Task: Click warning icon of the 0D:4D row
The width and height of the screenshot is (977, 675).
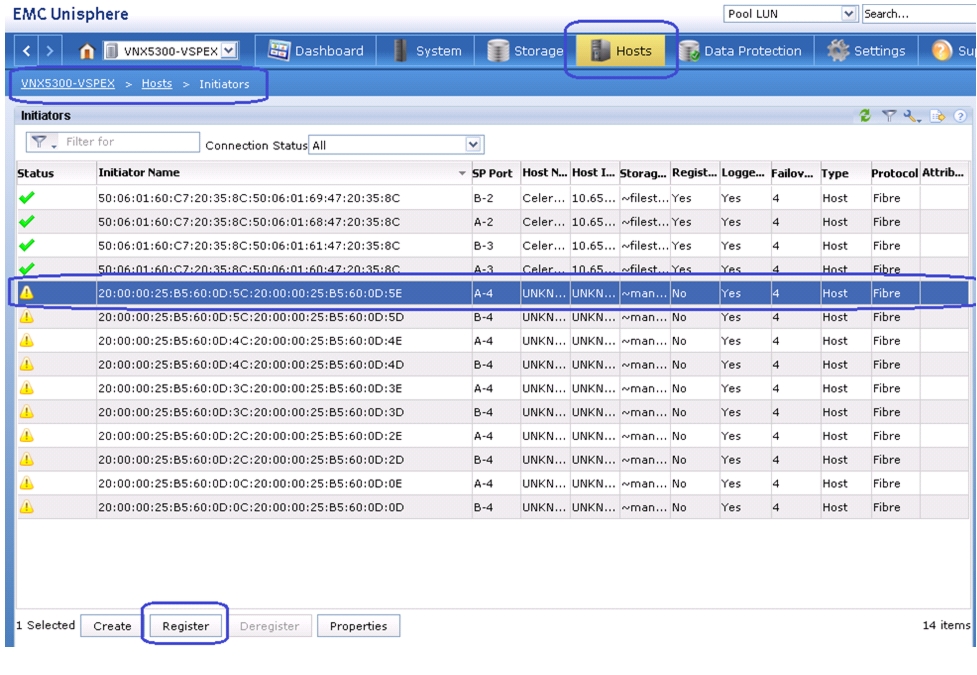Action: click(x=27, y=364)
